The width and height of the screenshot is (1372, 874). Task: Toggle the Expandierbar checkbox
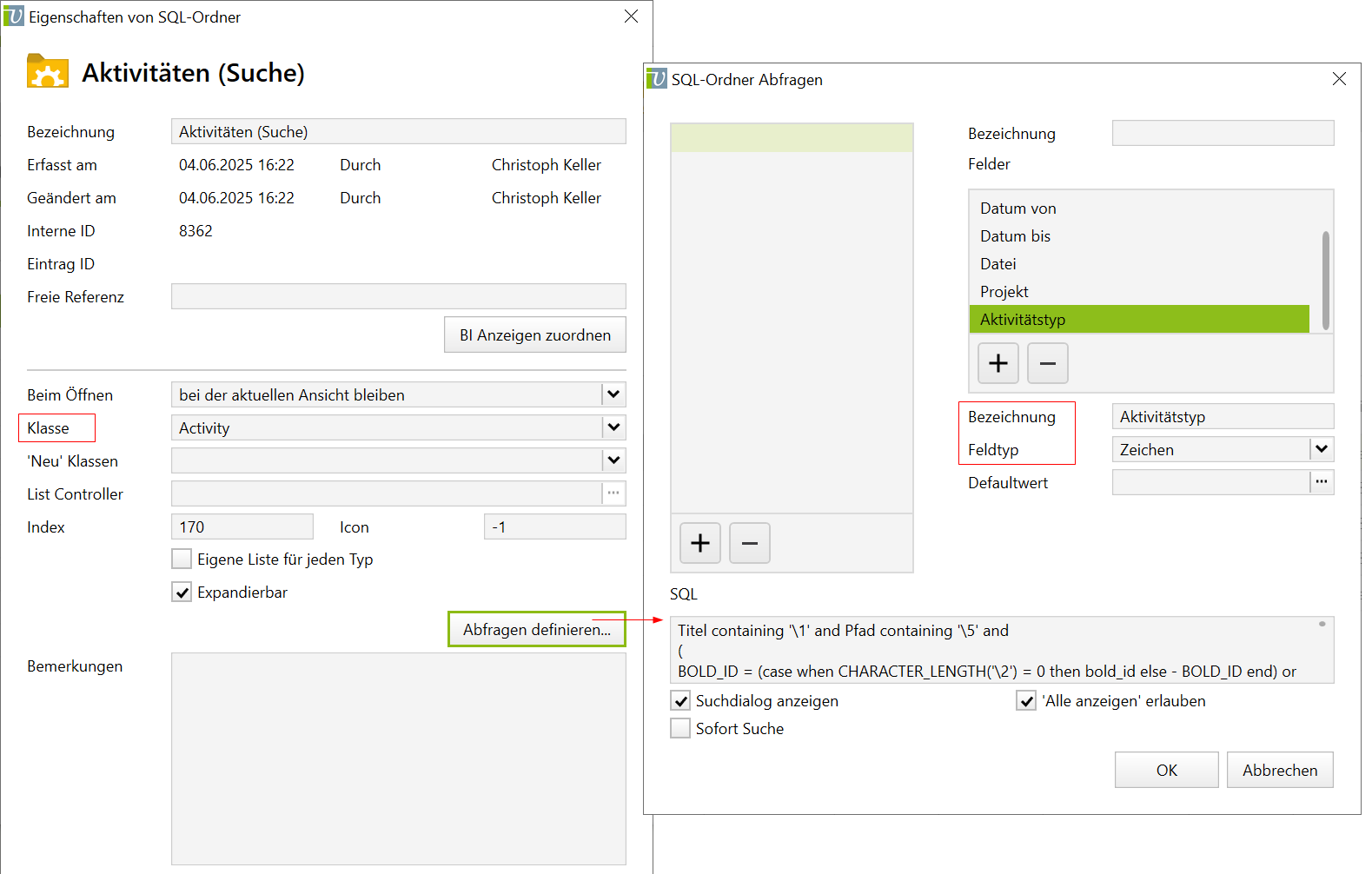[182, 593]
